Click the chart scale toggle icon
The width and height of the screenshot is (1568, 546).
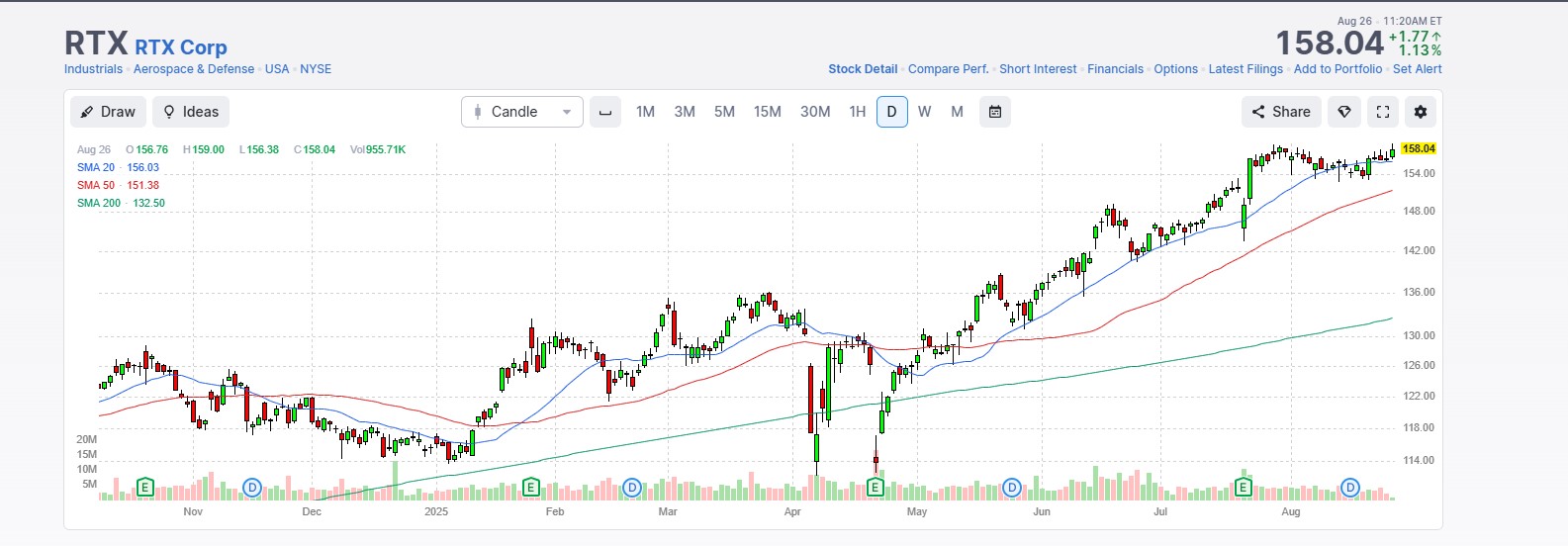click(605, 112)
